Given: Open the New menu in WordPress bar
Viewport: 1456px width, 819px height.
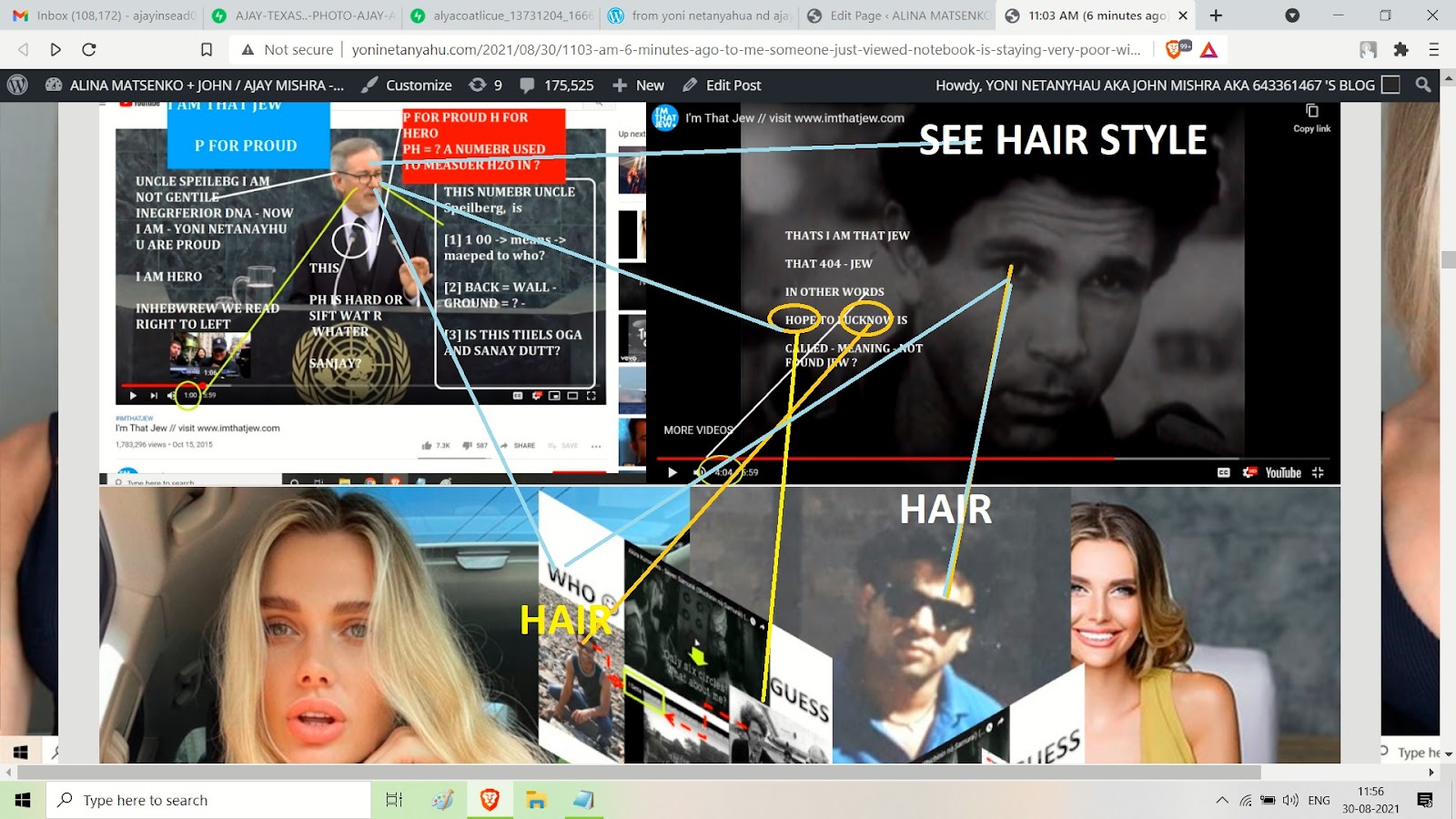Looking at the screenshot, I should click(x=639, y=85).
